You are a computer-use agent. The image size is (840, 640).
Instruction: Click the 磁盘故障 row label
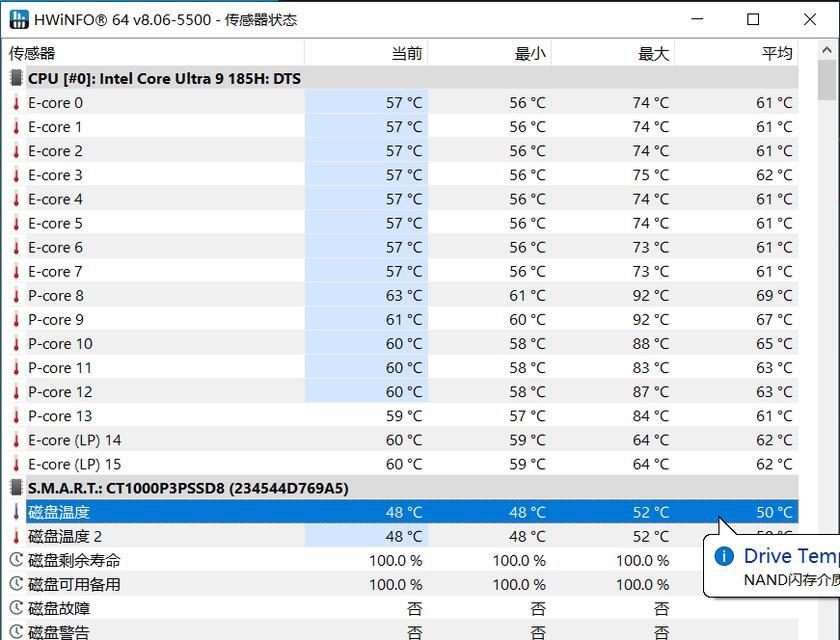[x=59, y=609]
